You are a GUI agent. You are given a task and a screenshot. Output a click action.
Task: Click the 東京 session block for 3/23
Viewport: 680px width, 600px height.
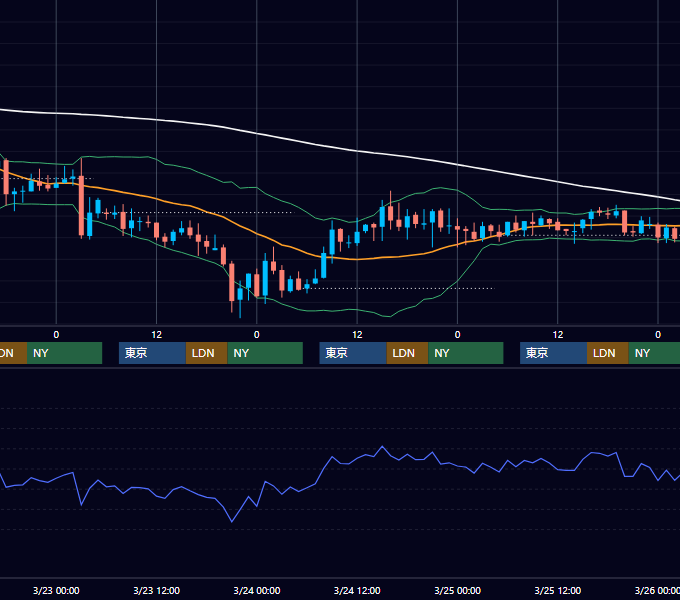coord(152,353)
